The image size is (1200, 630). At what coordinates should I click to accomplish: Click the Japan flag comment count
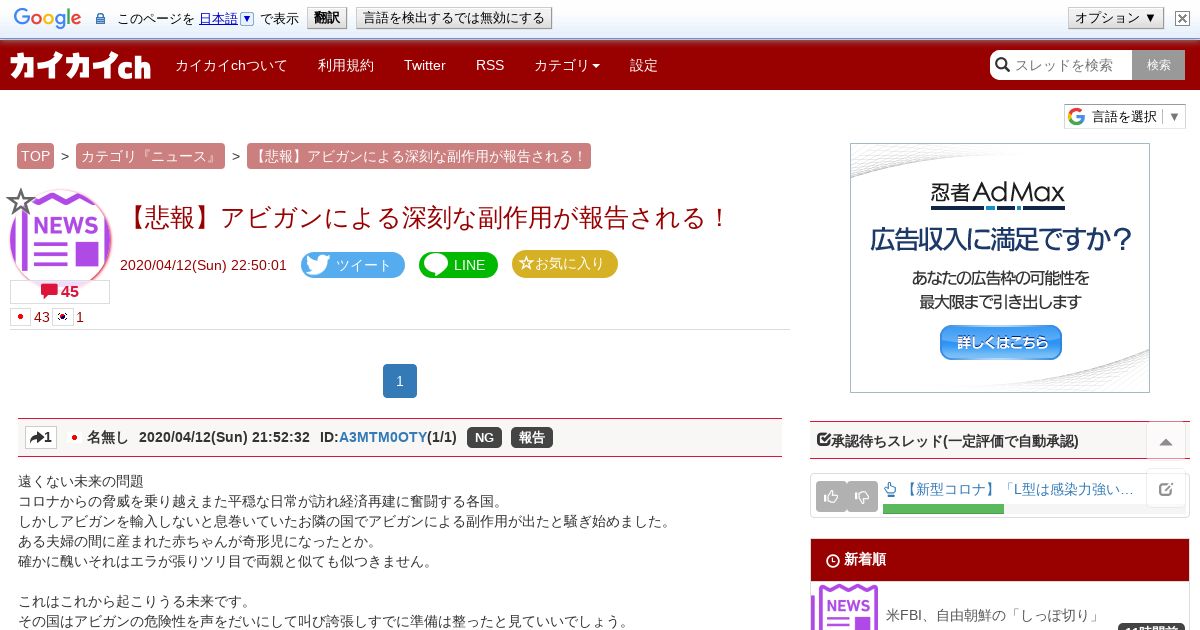(30, 317)
